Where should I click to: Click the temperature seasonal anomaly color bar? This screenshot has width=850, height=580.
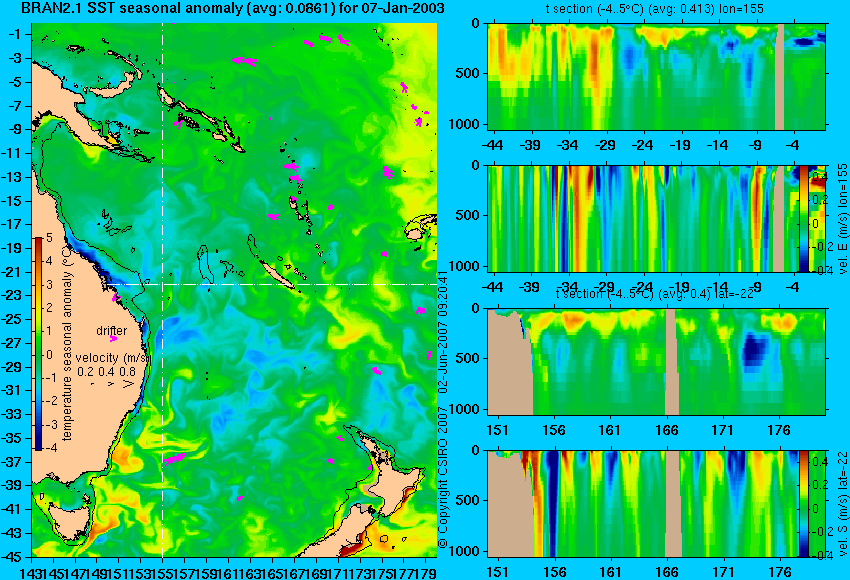39,344
